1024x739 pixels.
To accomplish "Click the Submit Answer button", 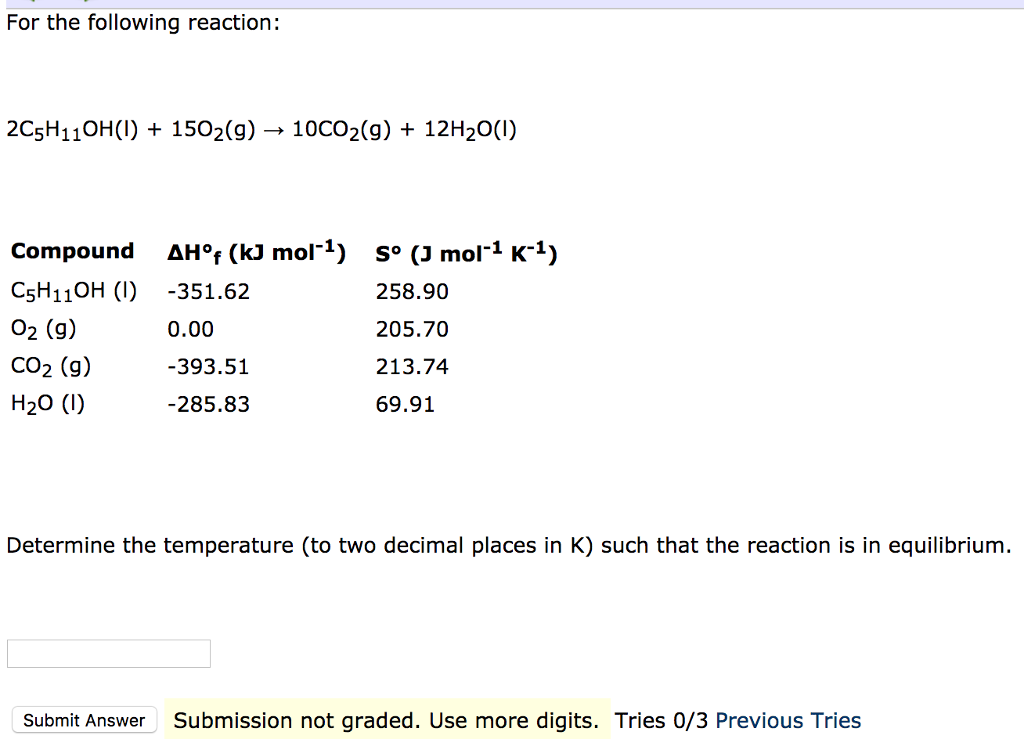I will 84,720.
